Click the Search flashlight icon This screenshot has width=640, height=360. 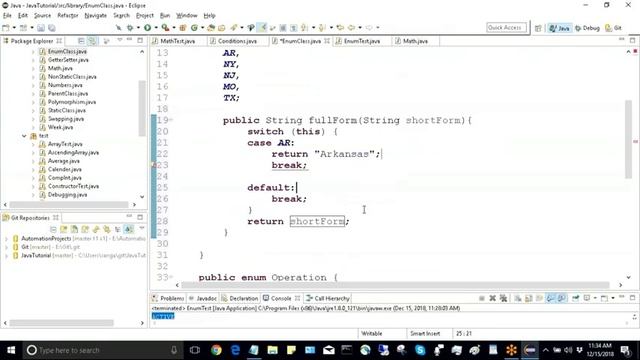(234, 28)
